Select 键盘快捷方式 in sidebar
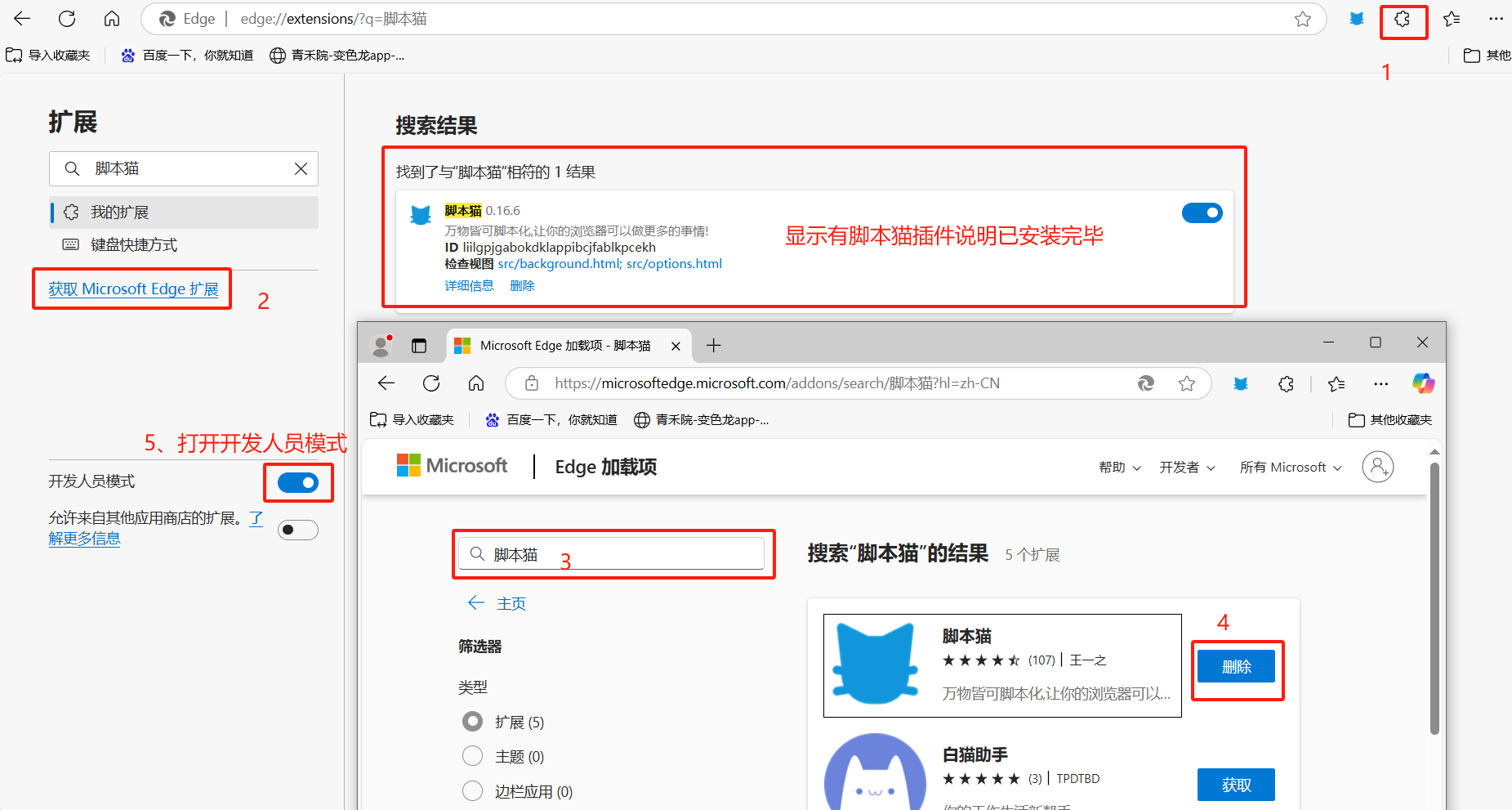The width and height of the screenshot is (1512, 810). pyautogui.click(x=185, y=244)
